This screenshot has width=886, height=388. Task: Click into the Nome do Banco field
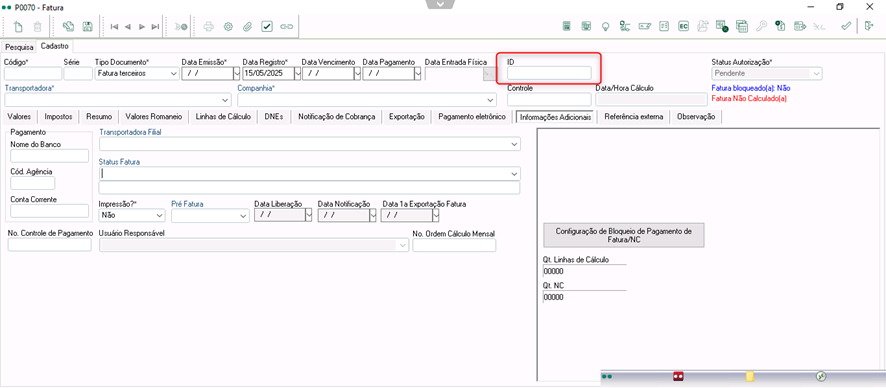point(50,156)
